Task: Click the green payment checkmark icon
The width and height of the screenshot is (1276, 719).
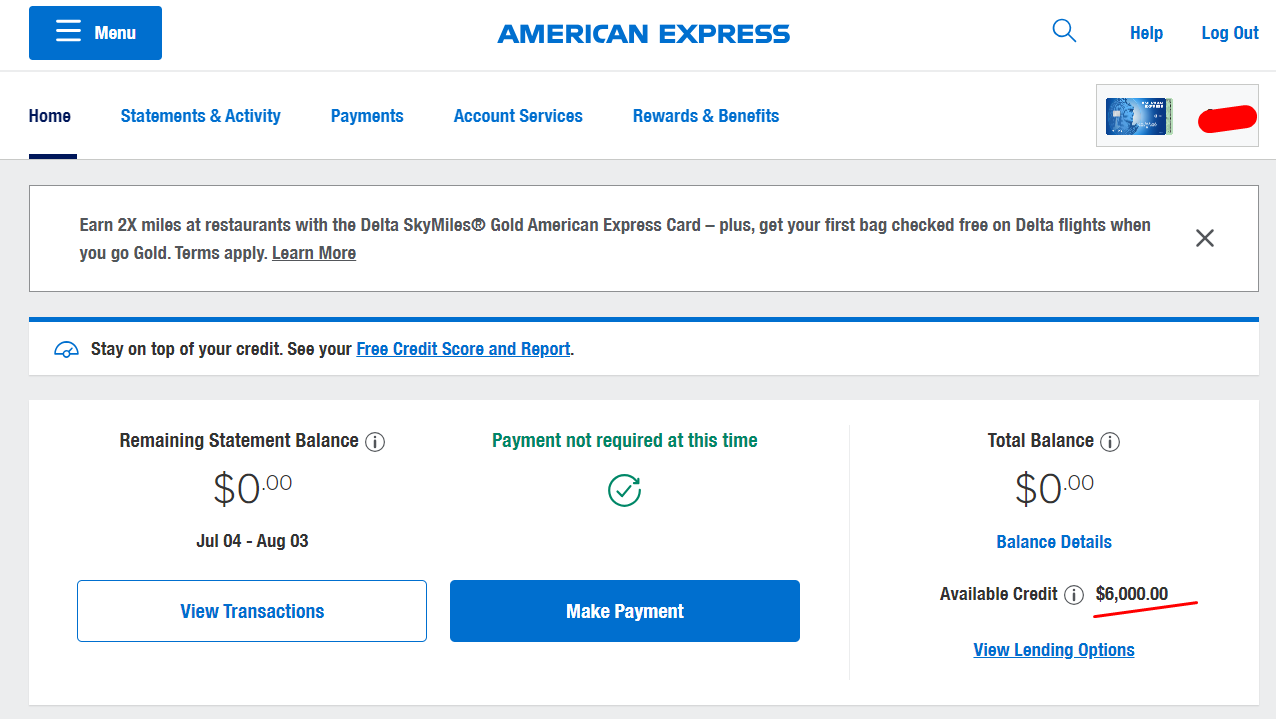Action: coord(625,490)
